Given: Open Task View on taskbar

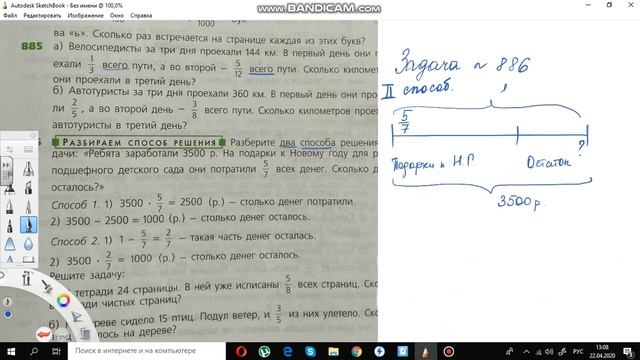Looking at the screenshot, I should click(56, 351).
